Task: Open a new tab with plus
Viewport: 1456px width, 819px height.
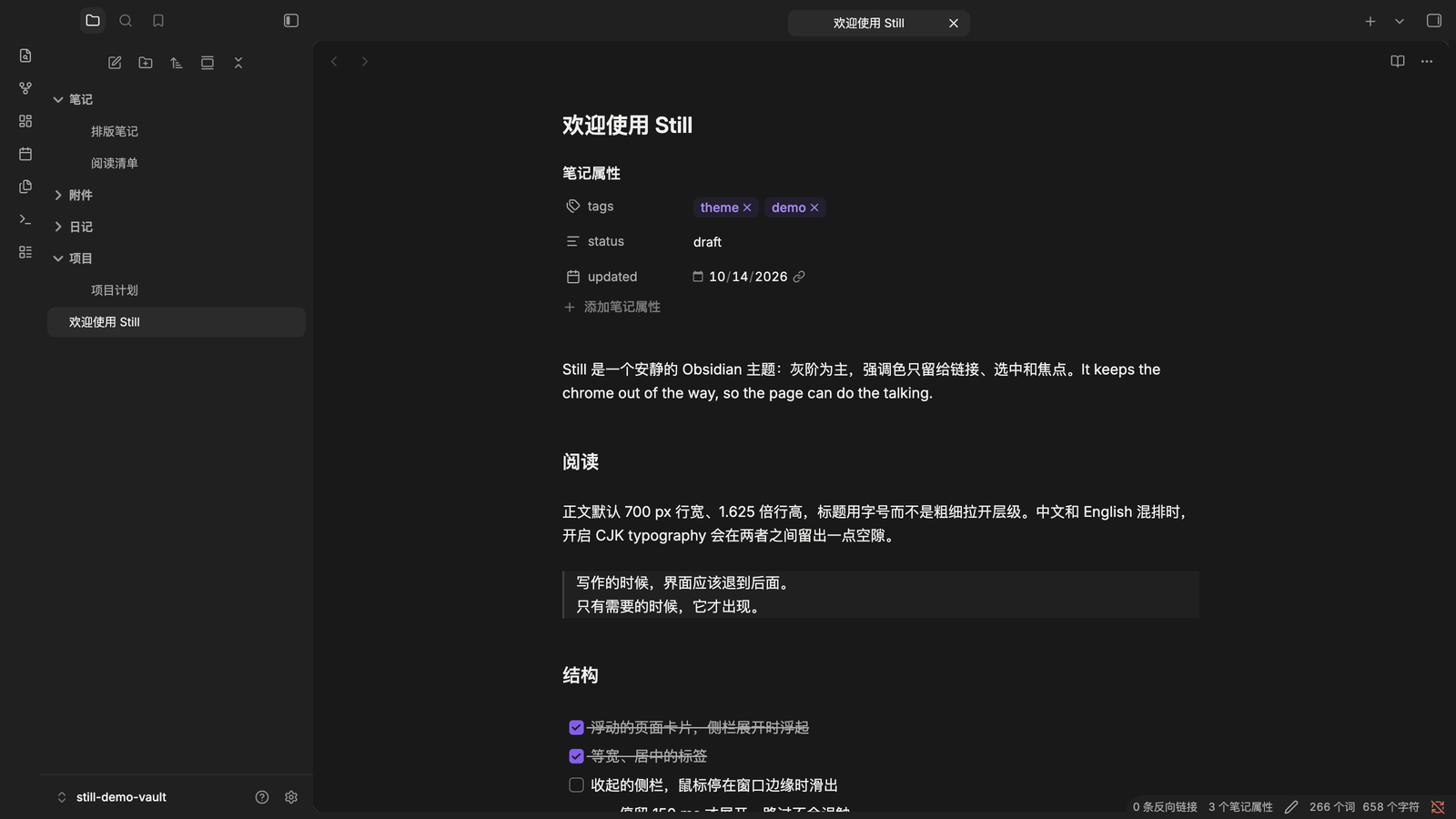Action: (x=1370, y=21)
